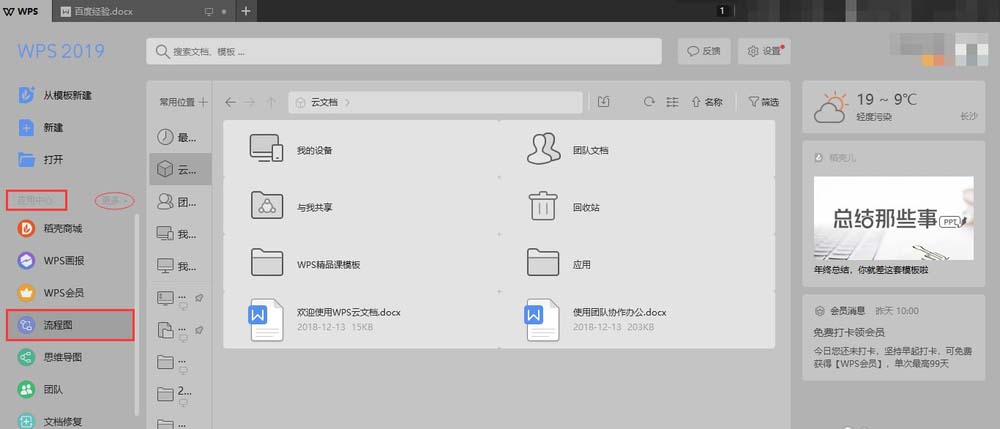Screen dimensions: 1000x429
Task: Select the recent (clock icon) location
Action: tap(180, 136)
